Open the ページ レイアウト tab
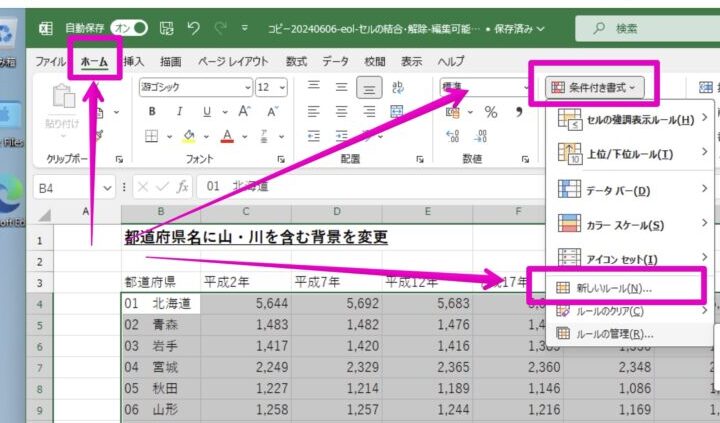 [233, 62]
